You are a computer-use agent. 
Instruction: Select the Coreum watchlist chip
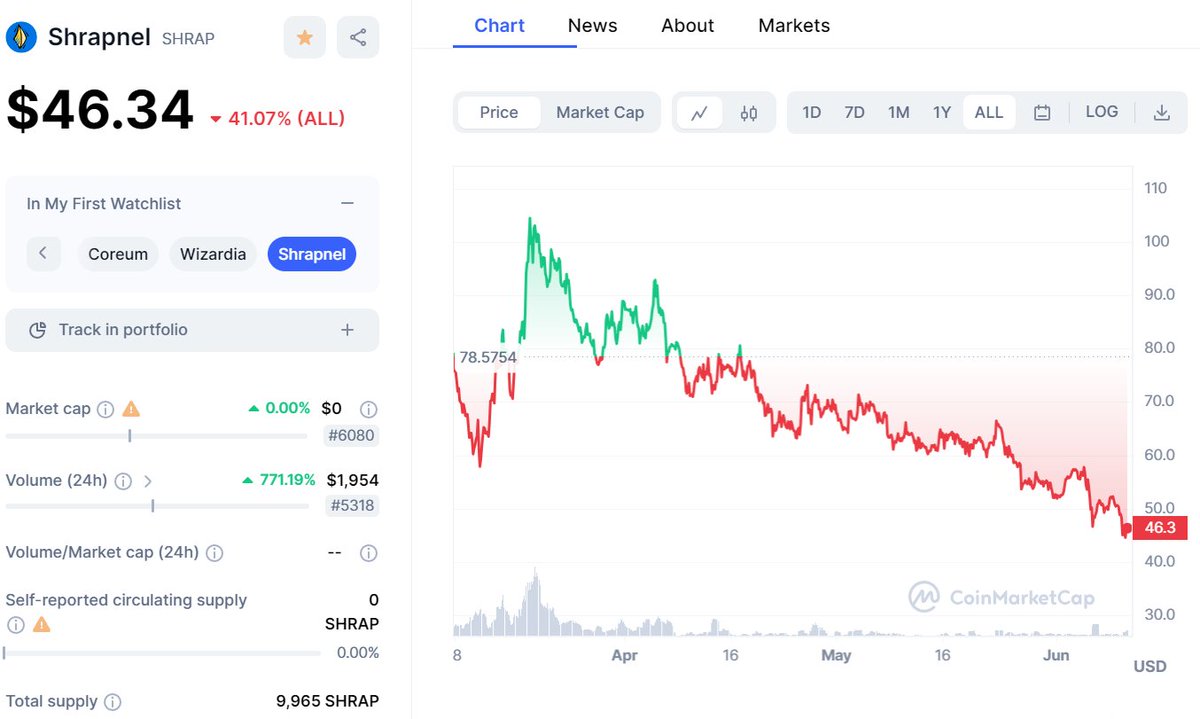(x=118, y=254)
